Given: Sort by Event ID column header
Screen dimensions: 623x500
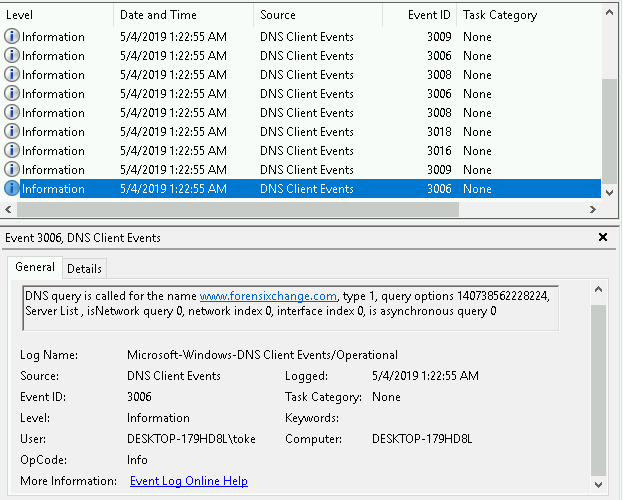Looking at the screenshot, I should click(420, 15).
